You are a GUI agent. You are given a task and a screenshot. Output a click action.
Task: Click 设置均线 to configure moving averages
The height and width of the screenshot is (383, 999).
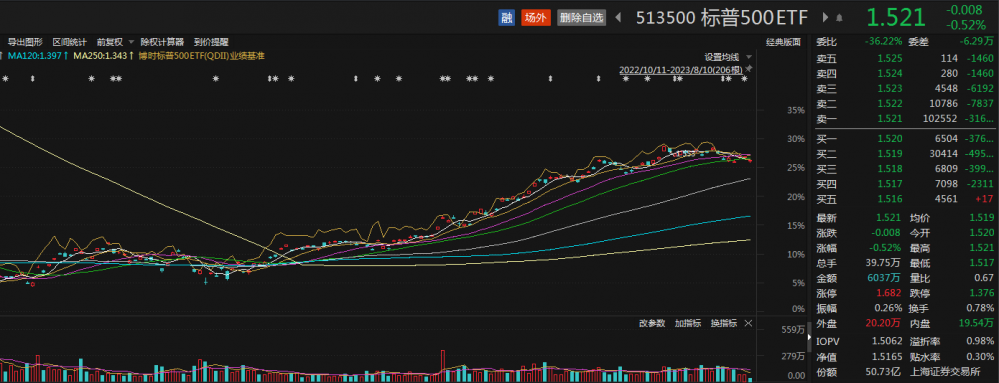[x=721, y=56]
